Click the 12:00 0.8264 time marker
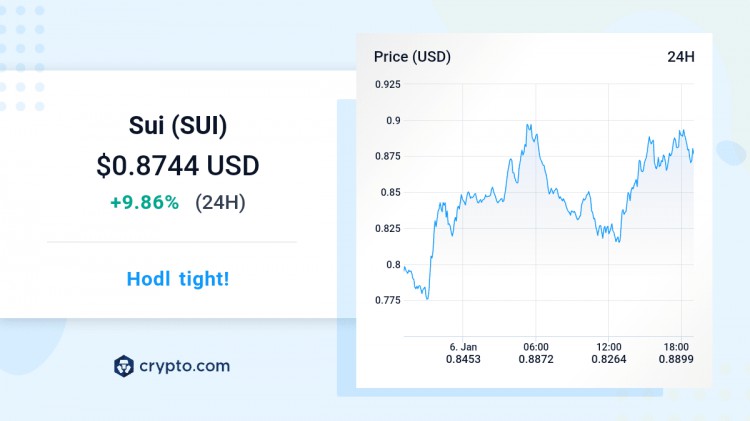The image size is (750, 421). tap(608, 353)
